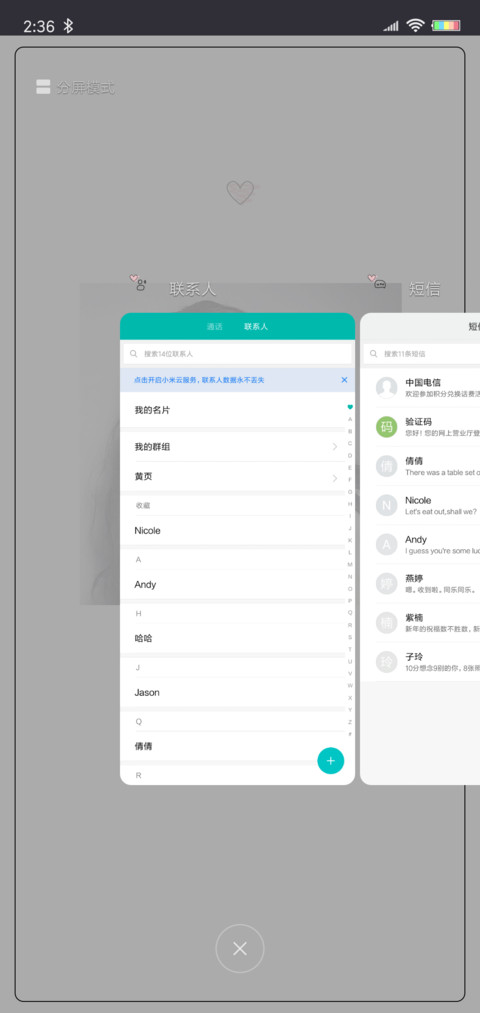
Task: Dismiss the Xiaomi Cloud banner with its X
Action: click(344, 380)
